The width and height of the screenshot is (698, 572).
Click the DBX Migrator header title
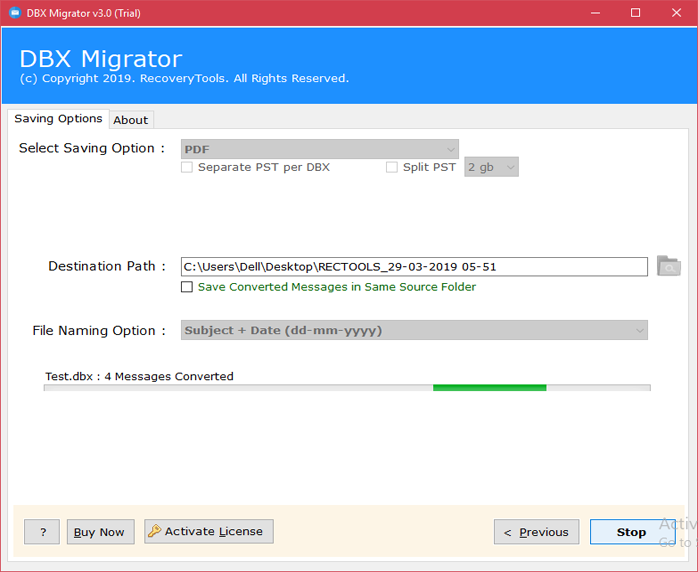(101, 59)
